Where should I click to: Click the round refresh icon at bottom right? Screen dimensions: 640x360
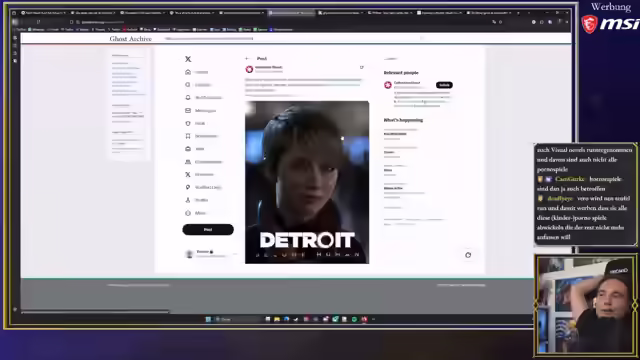(468, 255)
